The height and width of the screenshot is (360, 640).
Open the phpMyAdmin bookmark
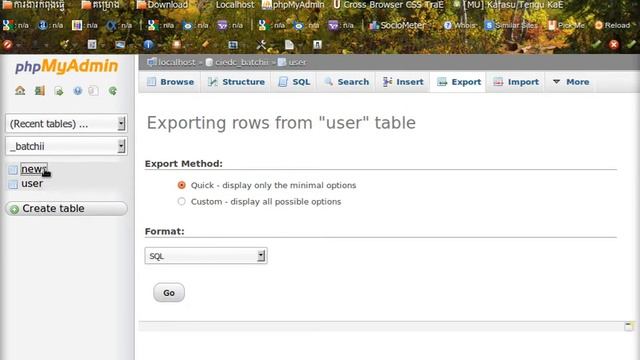(x=293, y=5)
